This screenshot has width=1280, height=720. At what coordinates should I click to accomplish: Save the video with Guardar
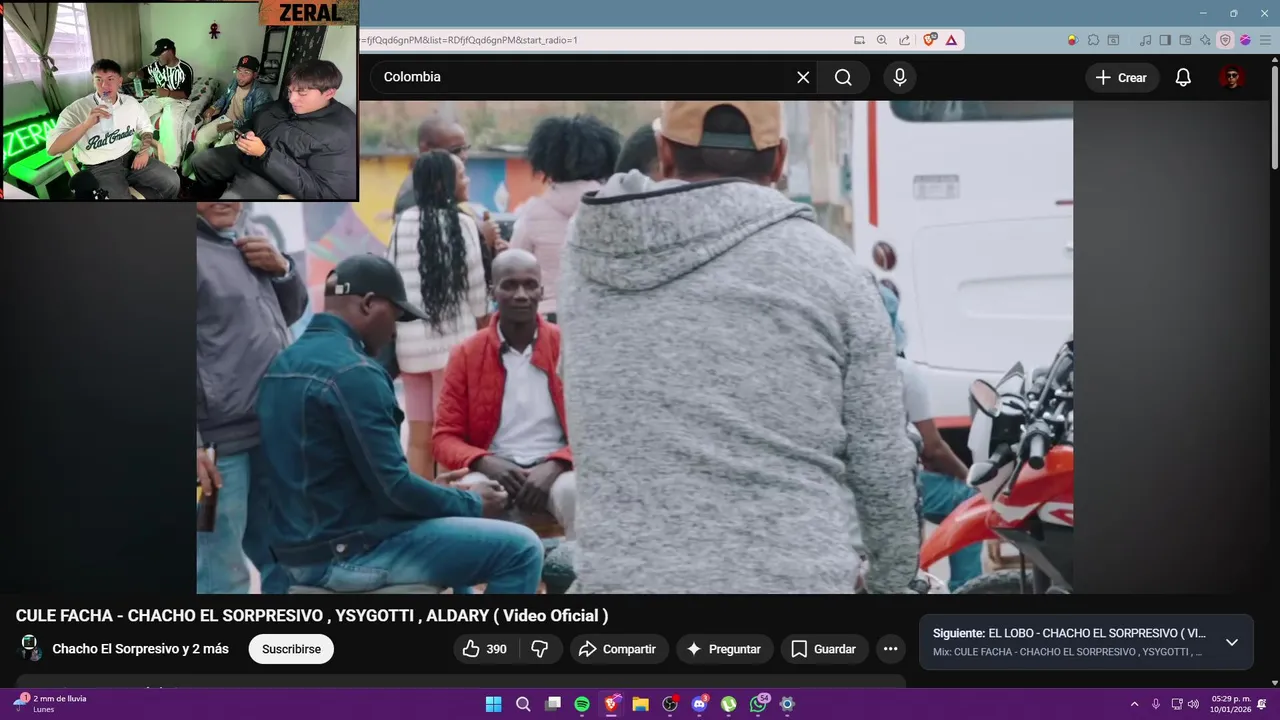(x=825, y=649)
